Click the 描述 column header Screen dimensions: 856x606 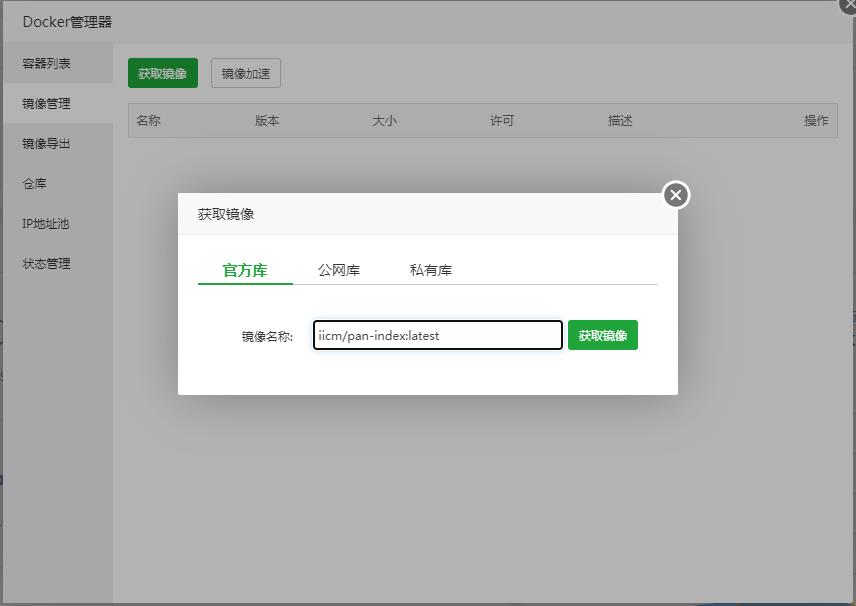coord(620,121)
